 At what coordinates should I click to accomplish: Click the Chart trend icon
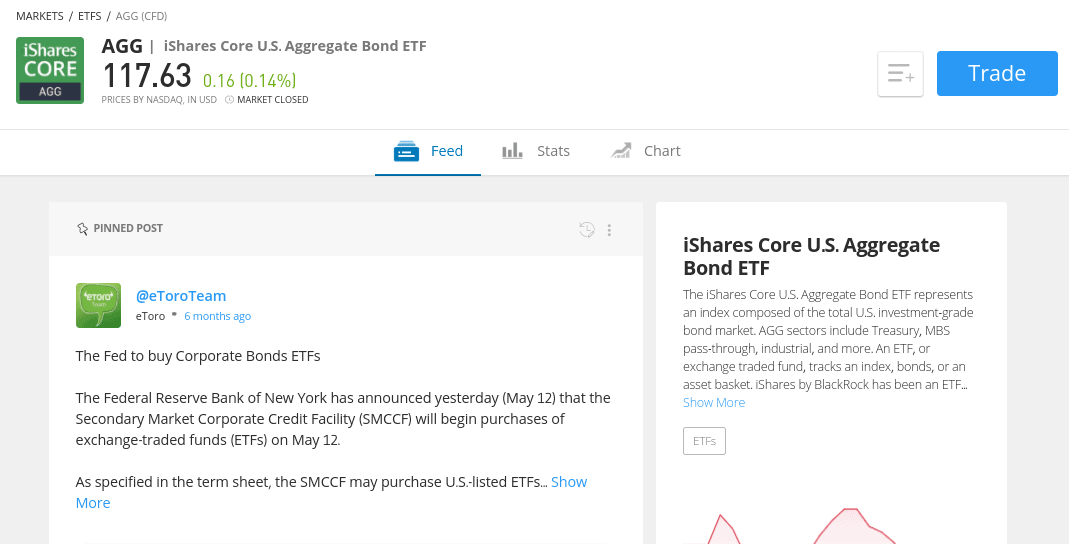[620, 151]
